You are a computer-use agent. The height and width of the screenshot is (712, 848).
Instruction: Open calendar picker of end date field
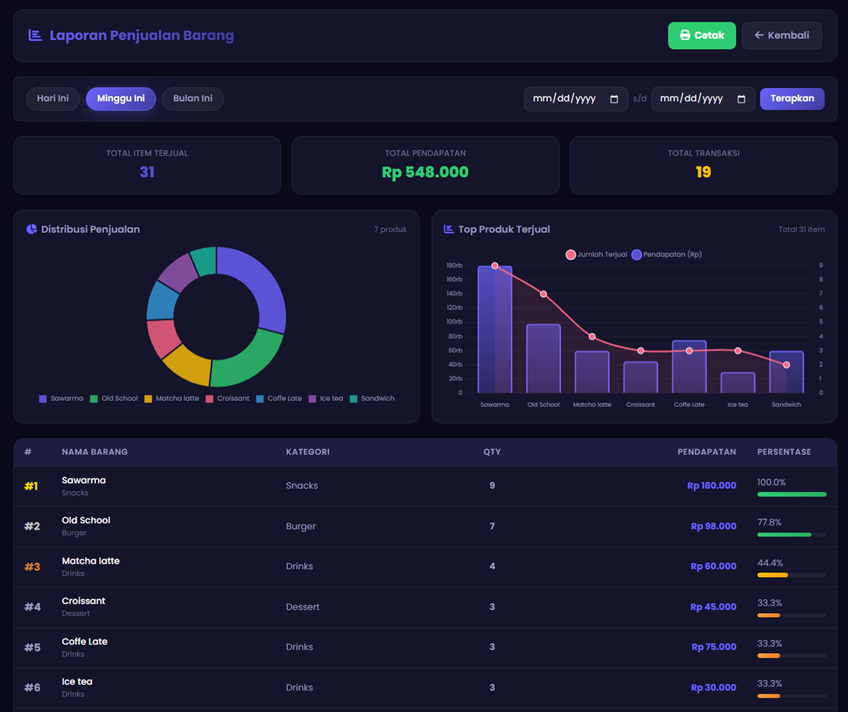(x=741, y=99)
